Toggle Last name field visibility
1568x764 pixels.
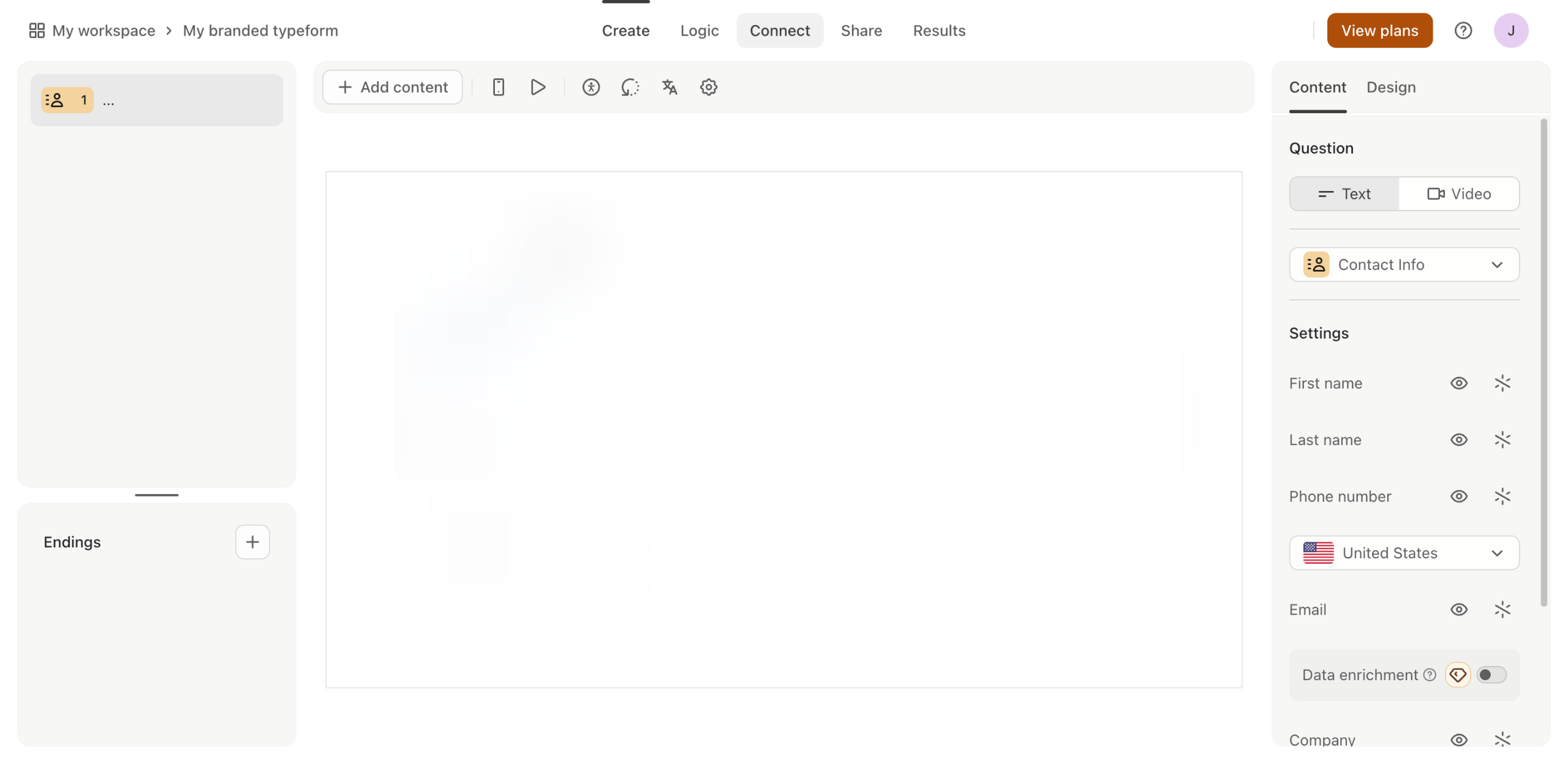tap(1458, 440)
